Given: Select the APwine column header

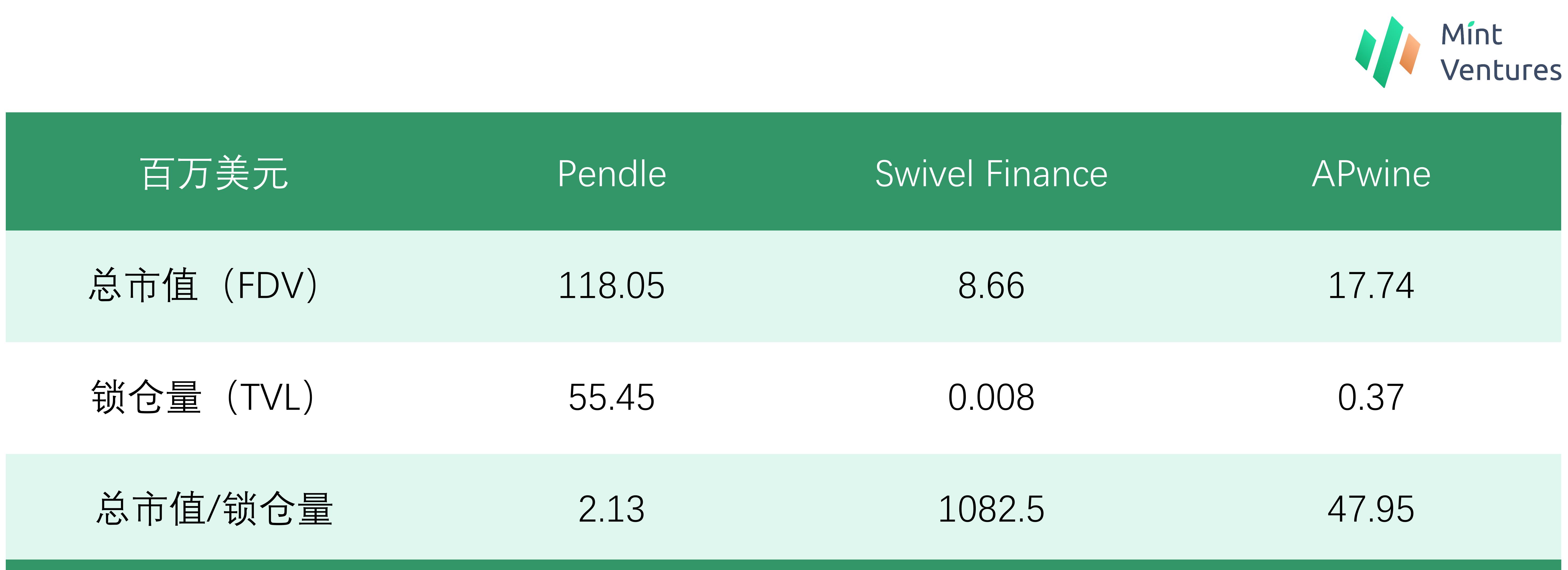Looking at the screenshot, I should click(x=1371, y=174).
